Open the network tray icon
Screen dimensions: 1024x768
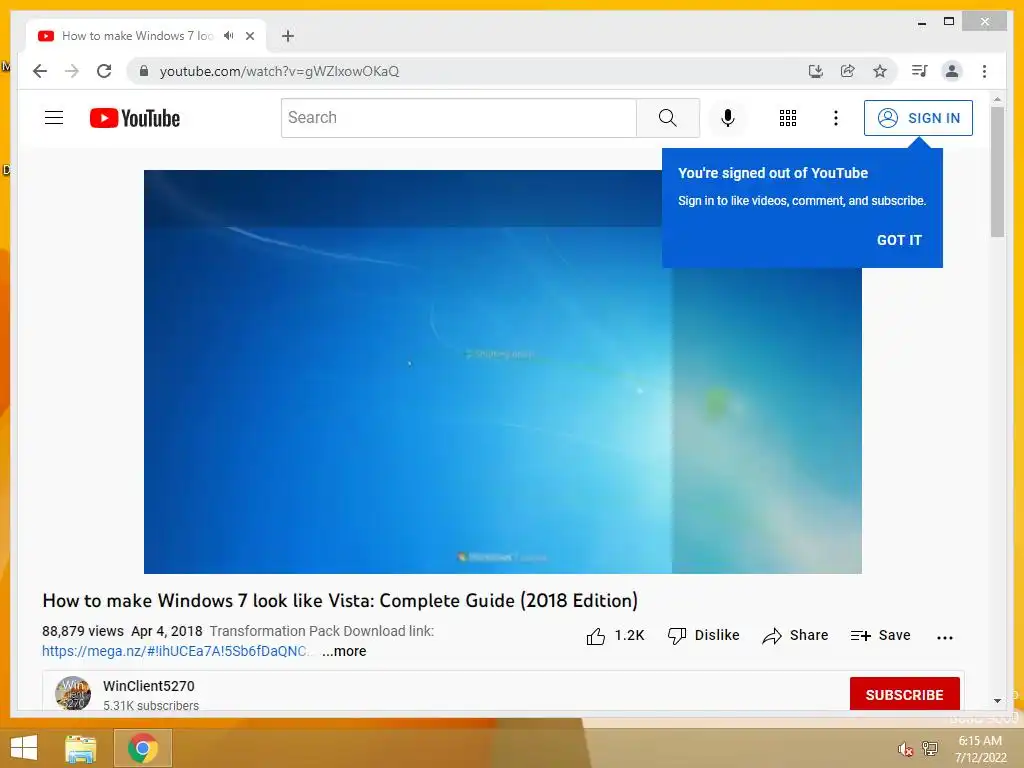930,748
